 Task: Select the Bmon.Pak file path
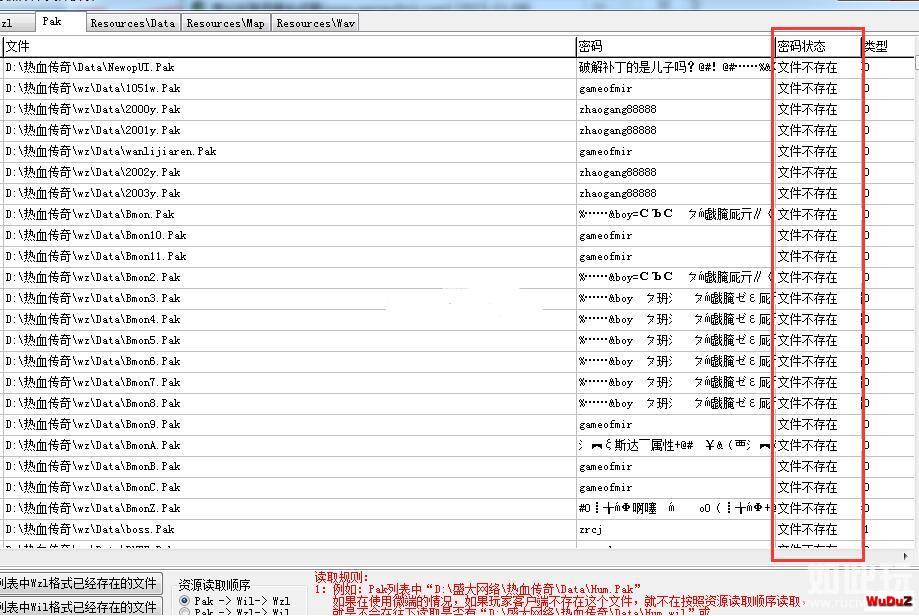[x=90, y=215]
